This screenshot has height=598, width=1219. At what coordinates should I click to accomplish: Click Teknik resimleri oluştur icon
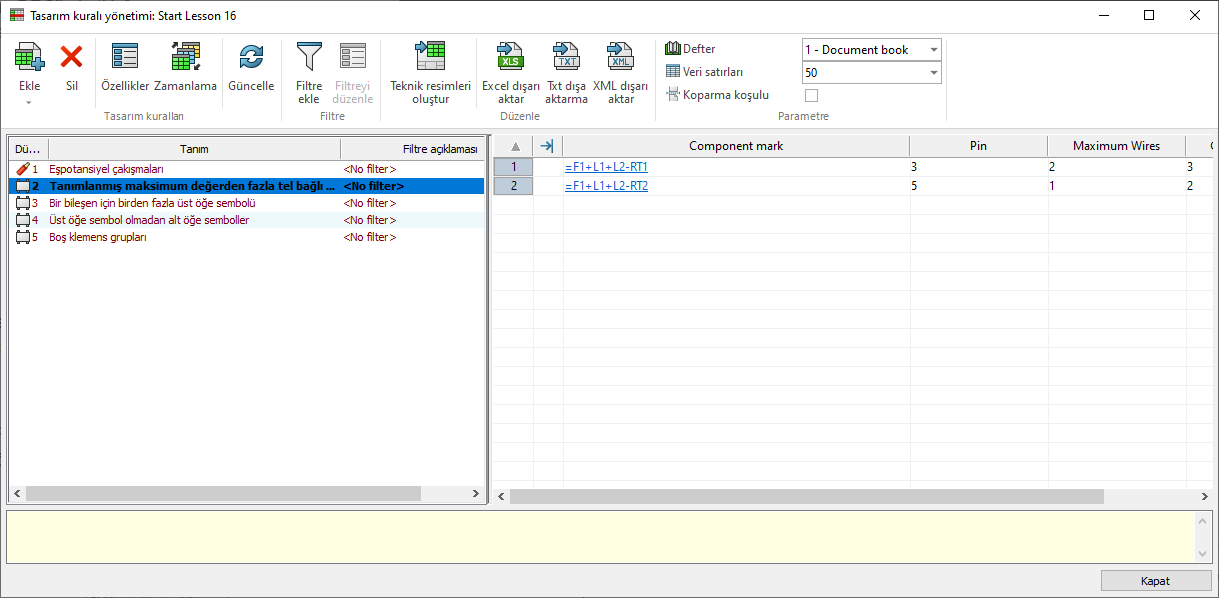click(x=430, y=58)
